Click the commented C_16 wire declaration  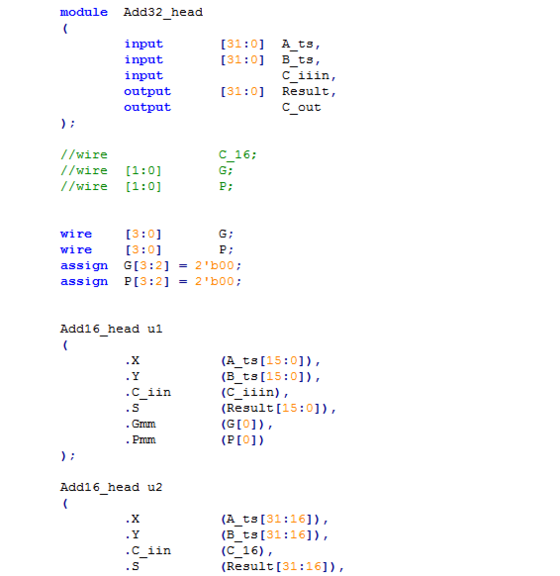(x=158, y=155)
